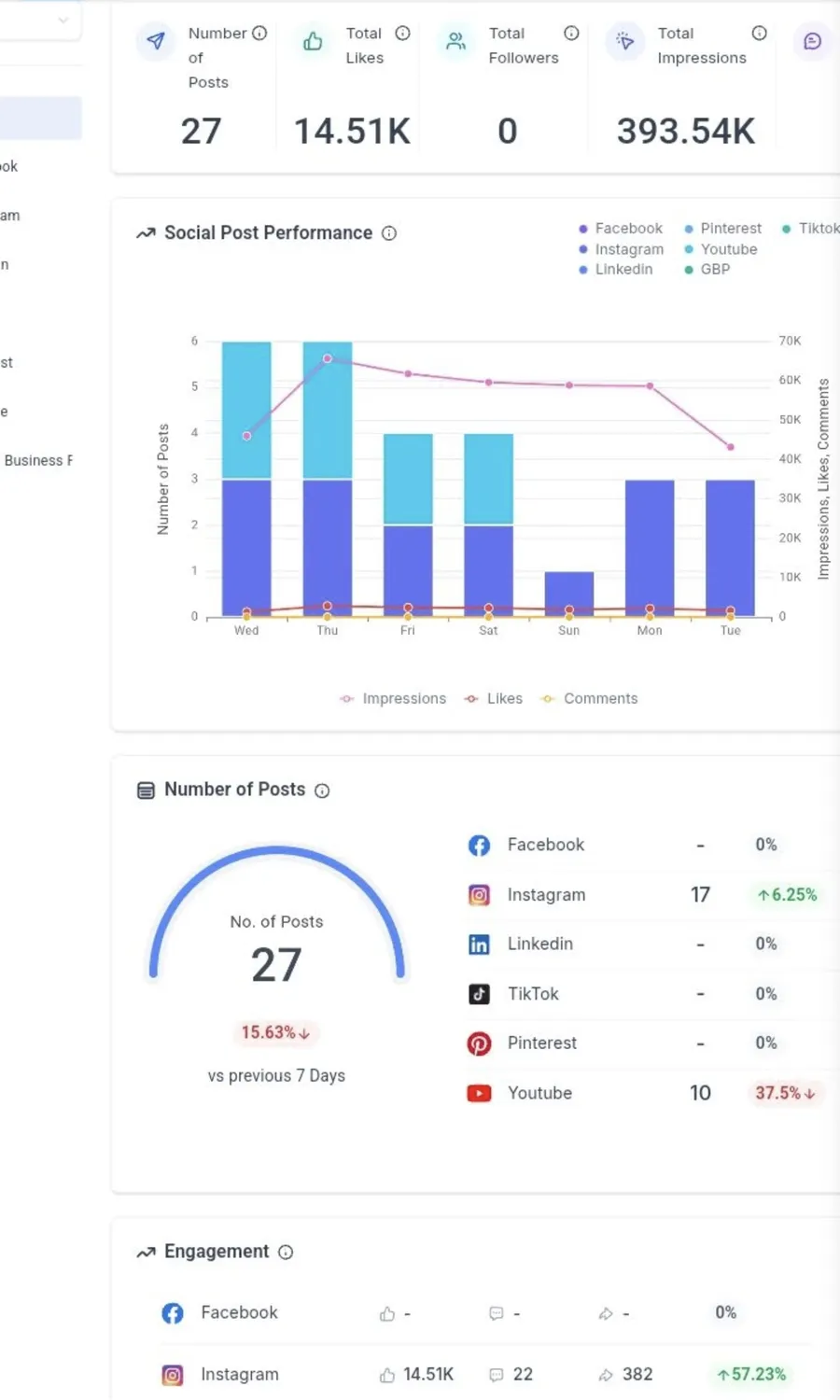Click the comments icon in Instagram engagement row
The image size is (840, 1400).
coord(497,1375)
